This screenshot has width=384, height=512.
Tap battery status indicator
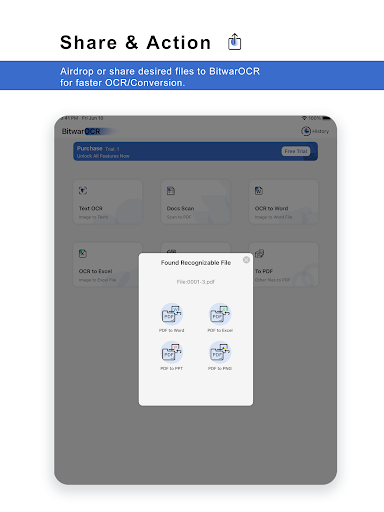326,118
